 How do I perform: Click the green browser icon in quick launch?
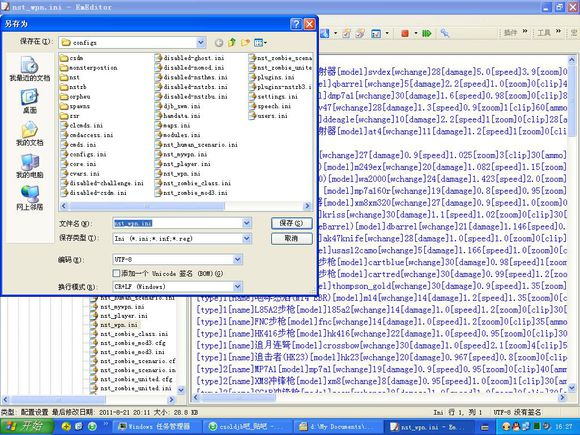pyautogui.click(x=92, y=426)
